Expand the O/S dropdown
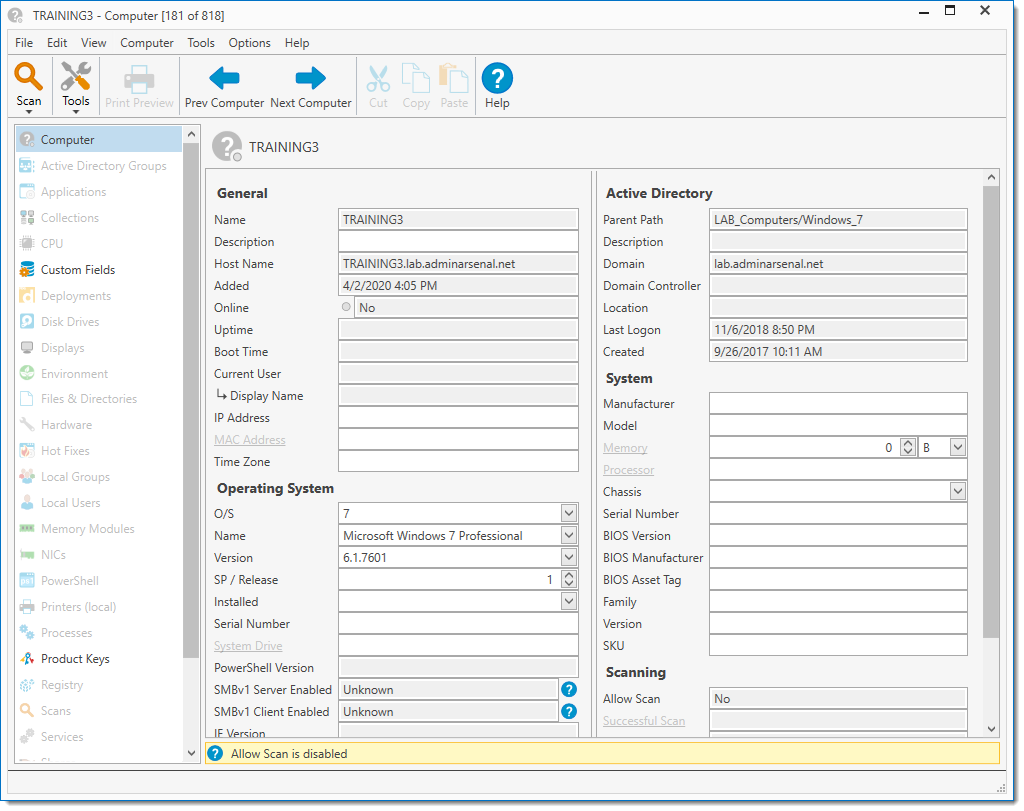The width and height of the screenshot is (1024, 811). (568, 514)
